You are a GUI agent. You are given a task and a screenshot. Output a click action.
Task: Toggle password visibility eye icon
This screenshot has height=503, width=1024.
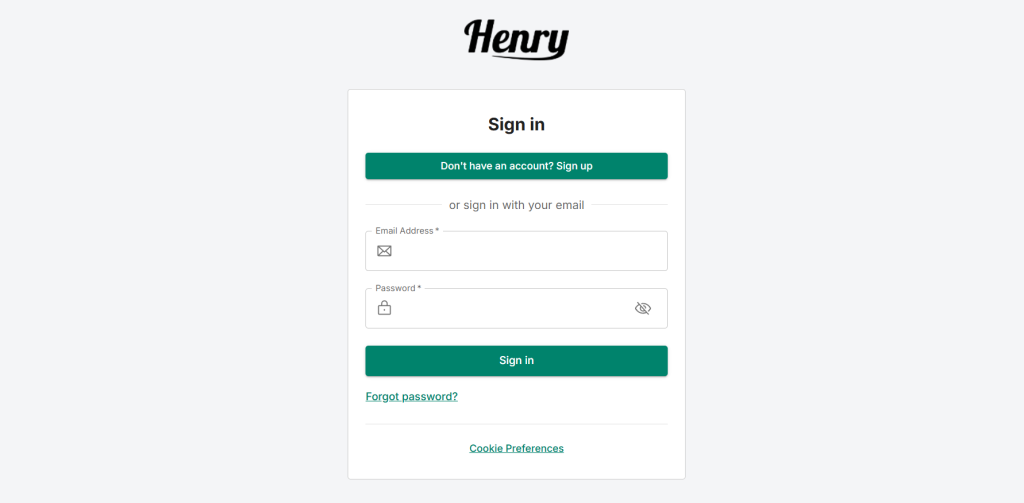tap(643, 308)
